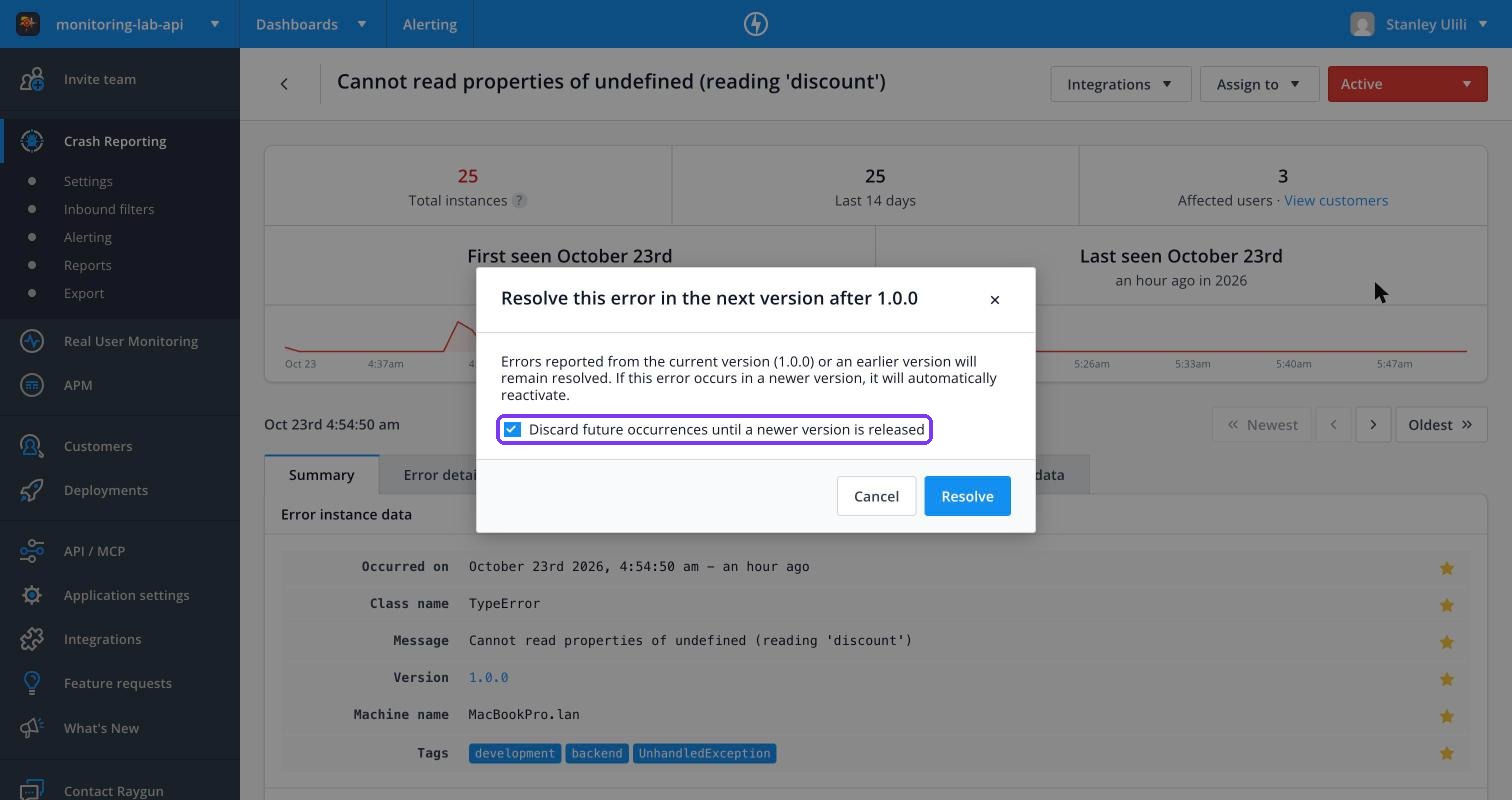Open the Integrations dropdown button

click(1120, 84)
